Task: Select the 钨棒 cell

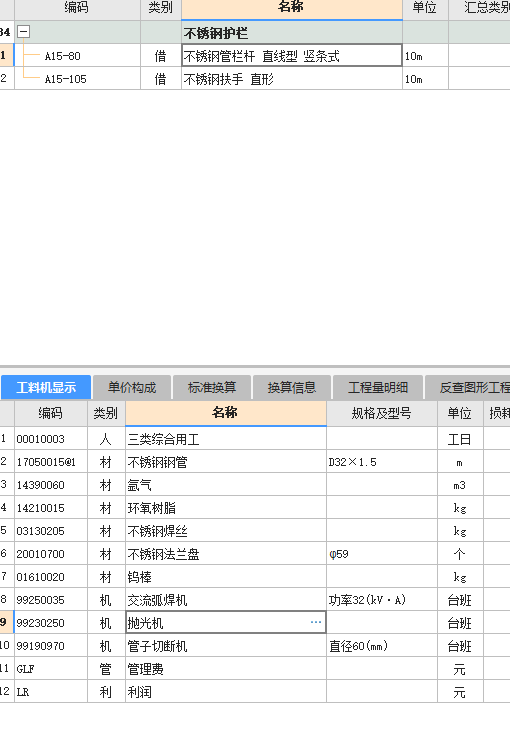Action: click(x=226, y=577)
